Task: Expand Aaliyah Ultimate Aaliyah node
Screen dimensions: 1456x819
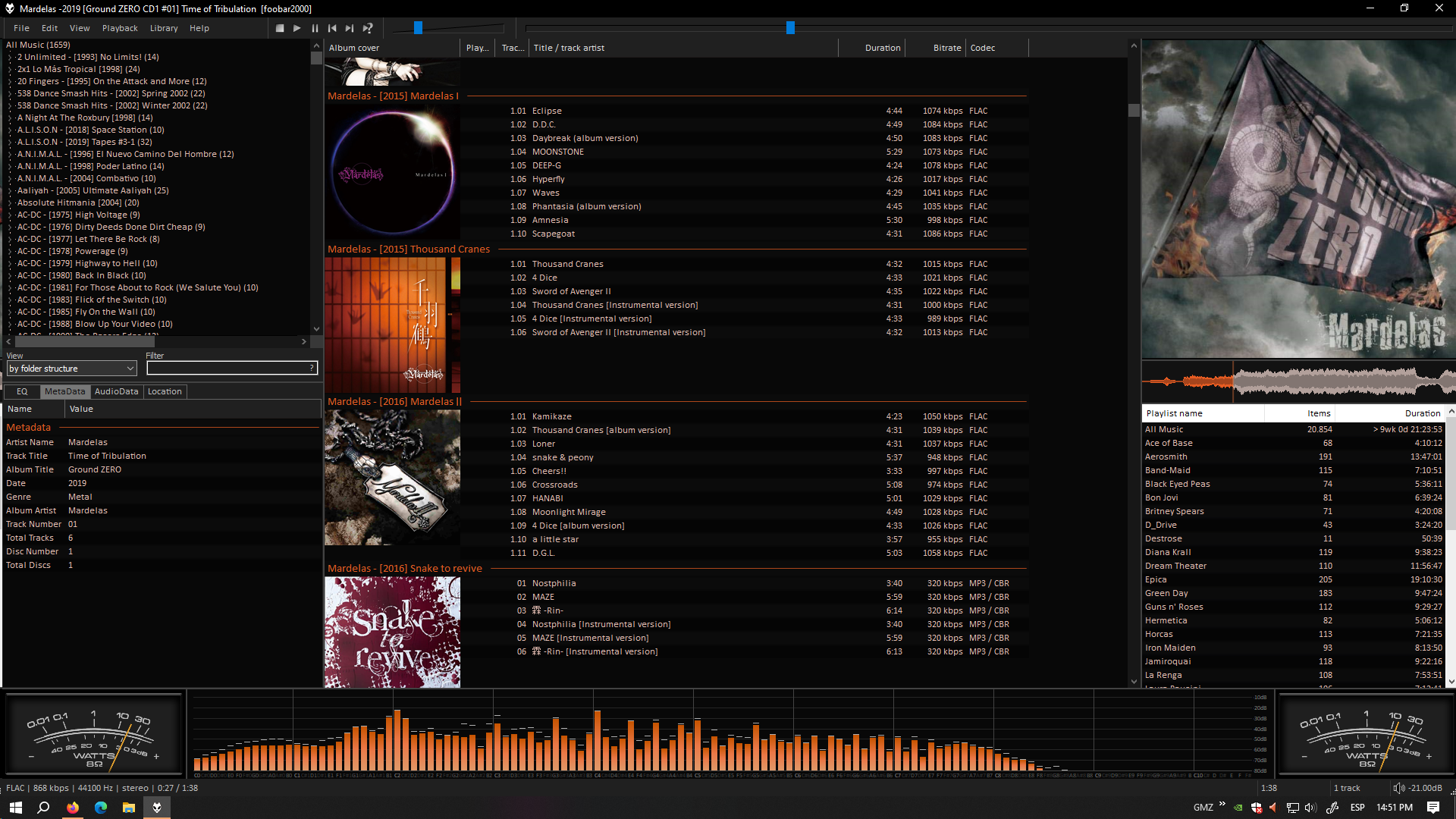Action: click(x=11, y=190)
